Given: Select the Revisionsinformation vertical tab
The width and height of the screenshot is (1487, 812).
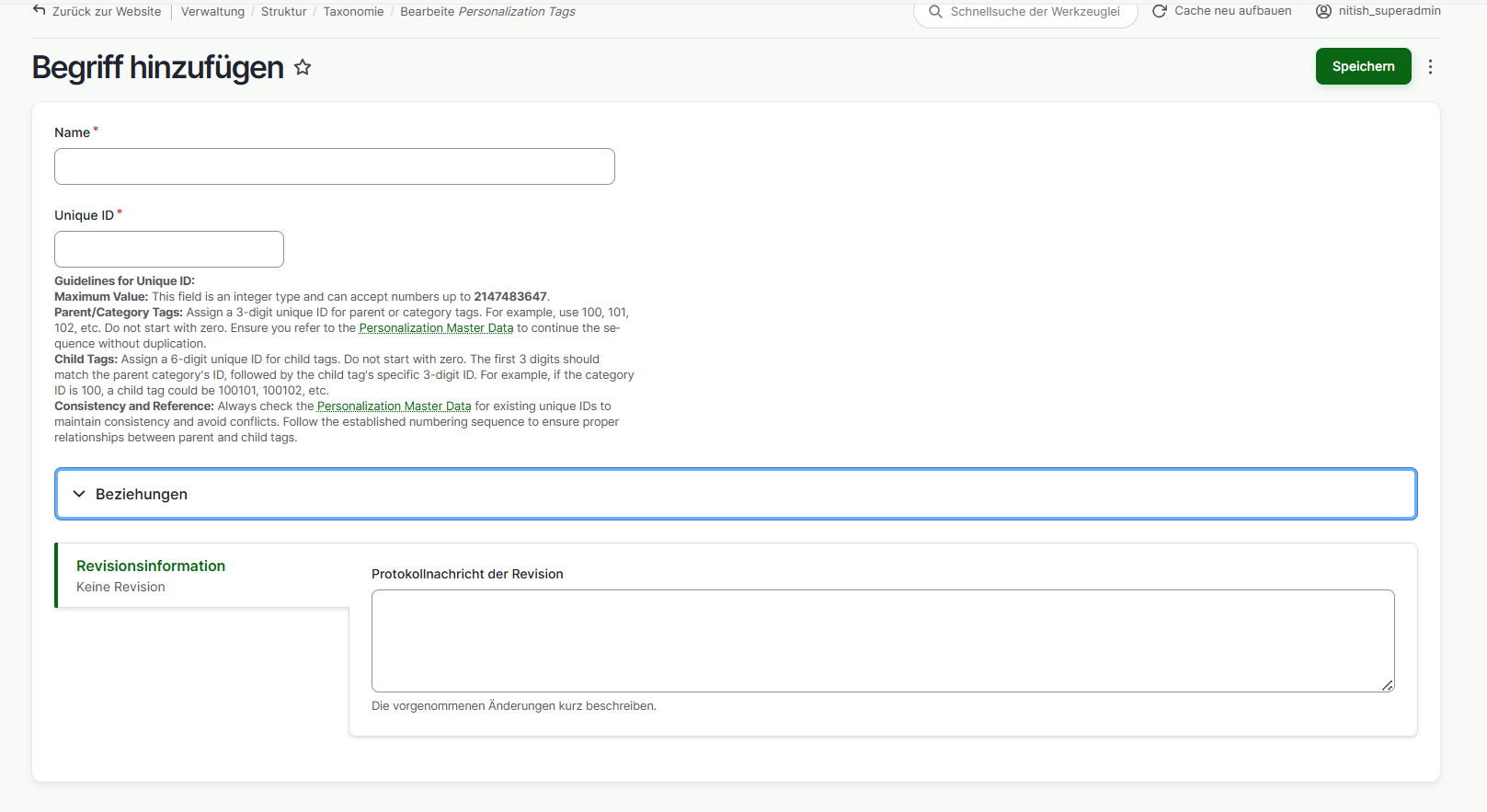Looking at the screenshot, I should click(151, 566).
